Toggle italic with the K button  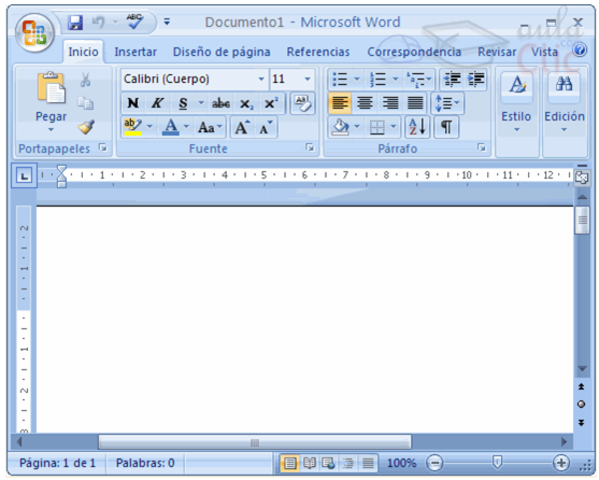click(157, 103)
